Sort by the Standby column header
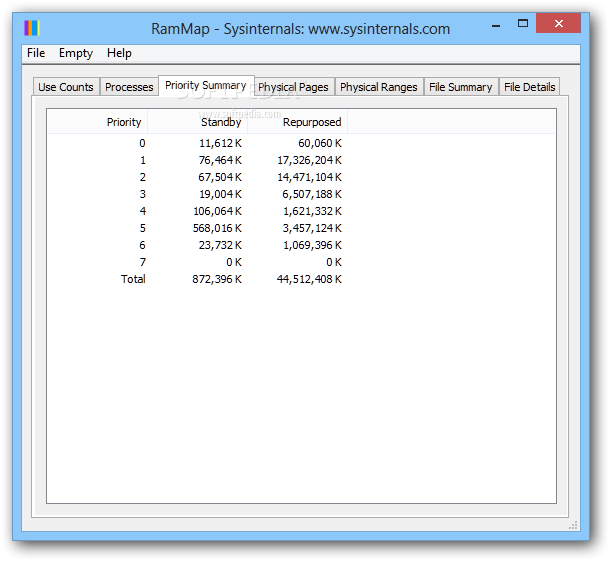Viewport: 610px width, 561px height. pos(198,122)
